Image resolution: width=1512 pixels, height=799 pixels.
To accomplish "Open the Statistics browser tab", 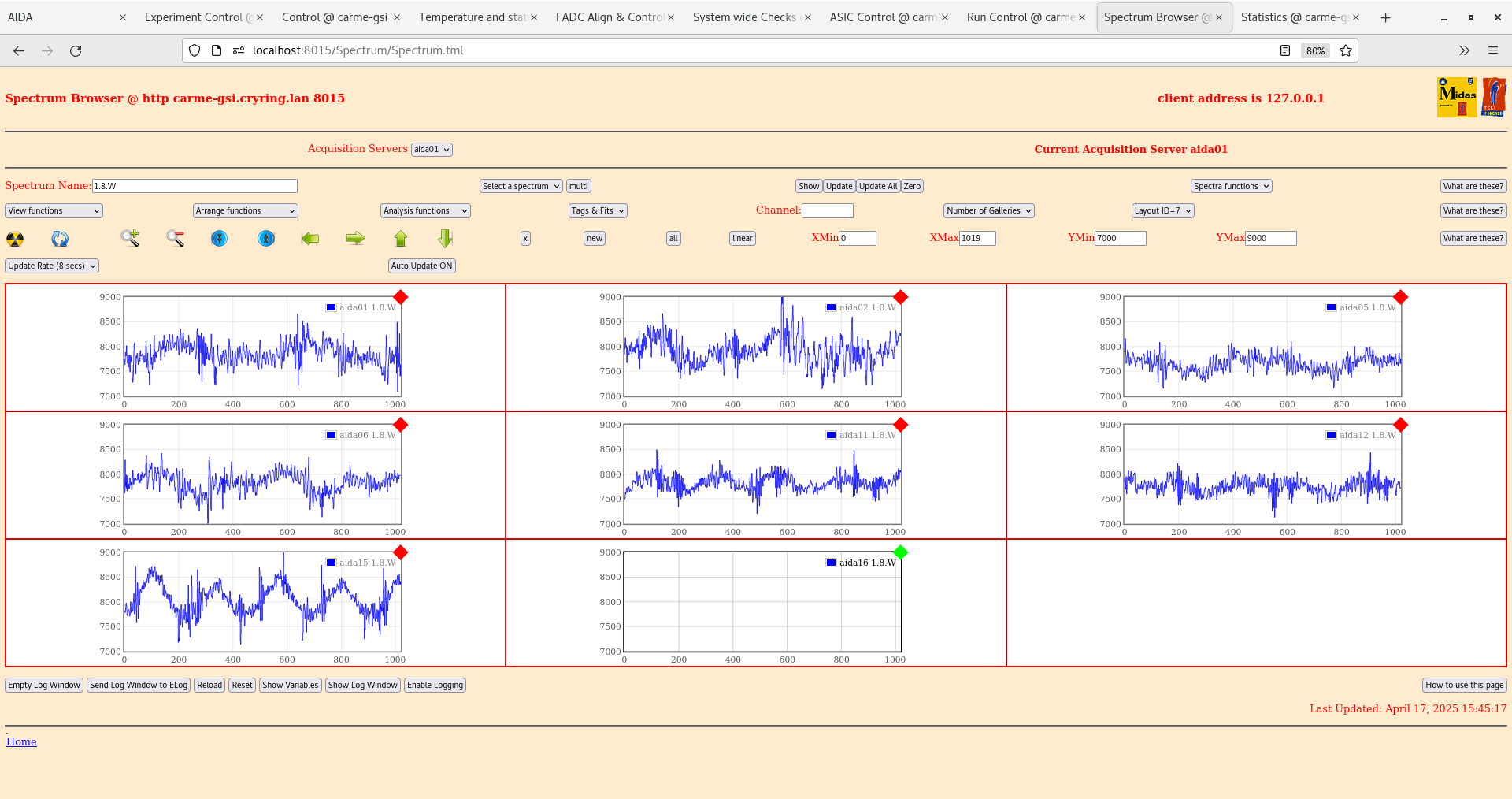I will click(1293, 17).
